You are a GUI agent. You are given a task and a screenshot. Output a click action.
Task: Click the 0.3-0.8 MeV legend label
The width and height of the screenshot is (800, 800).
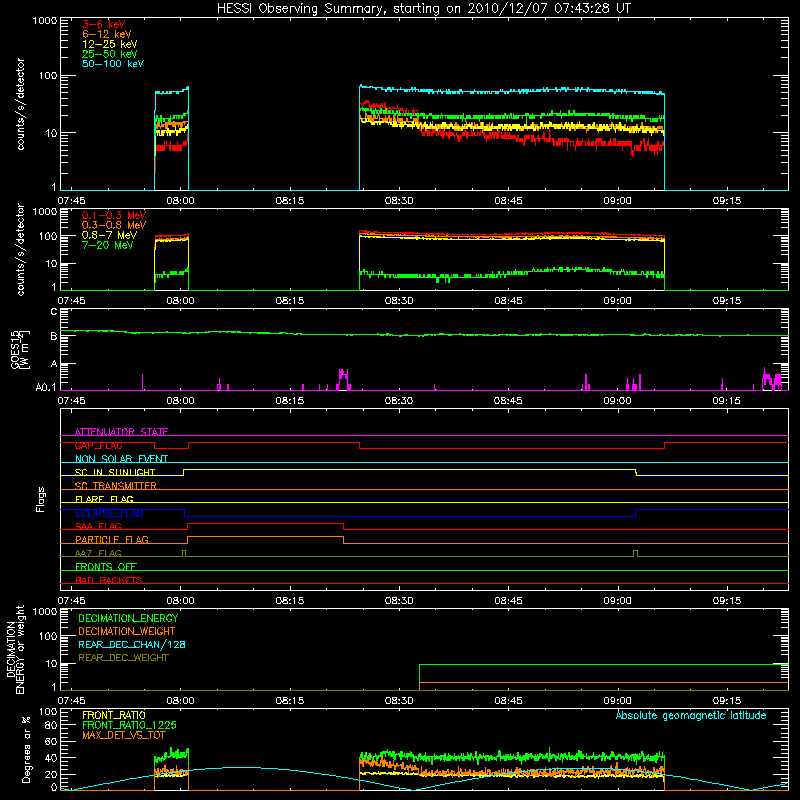(114, 225)
